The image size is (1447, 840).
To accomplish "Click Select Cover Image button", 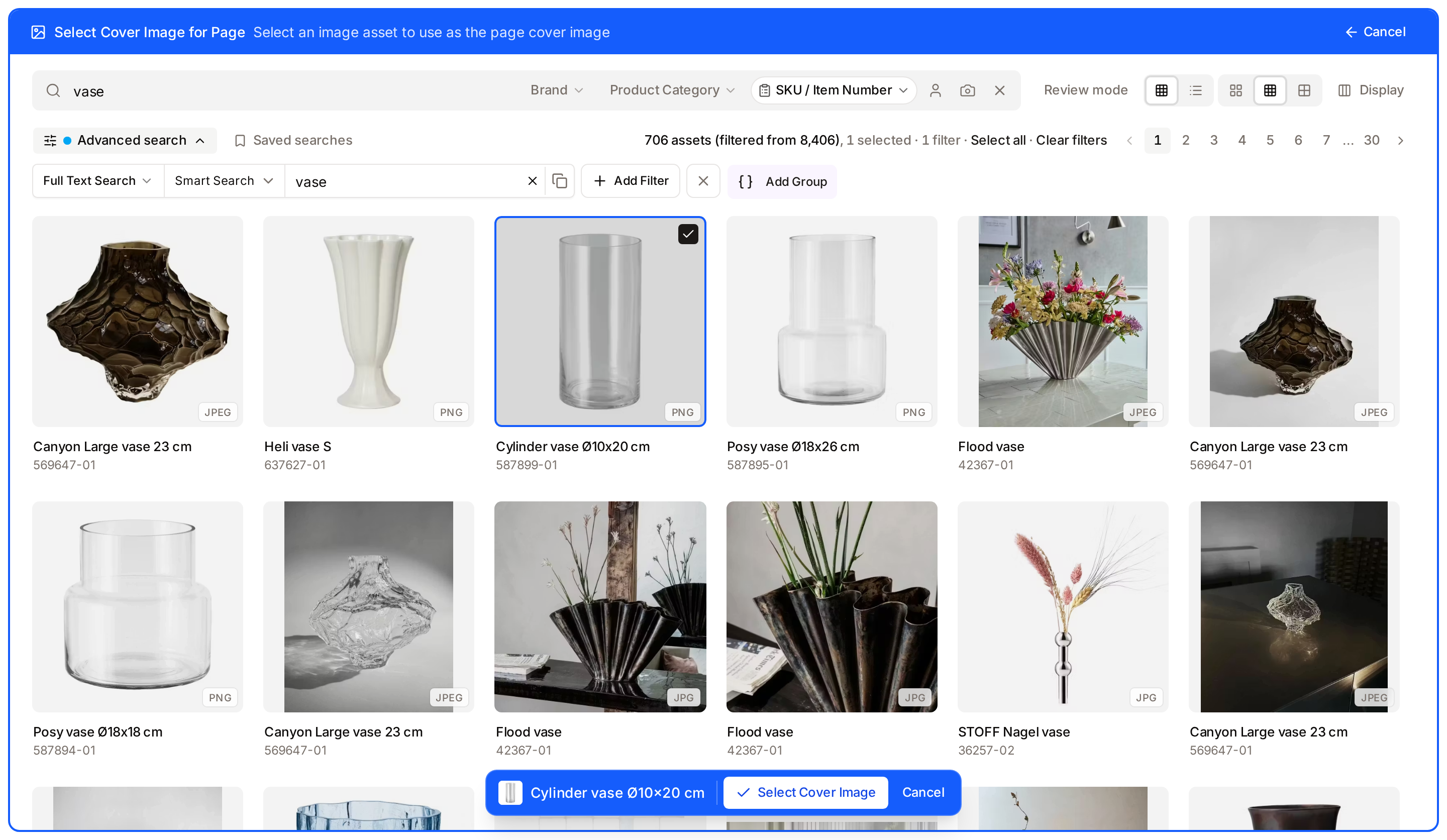I will click(x=805, y=792).
